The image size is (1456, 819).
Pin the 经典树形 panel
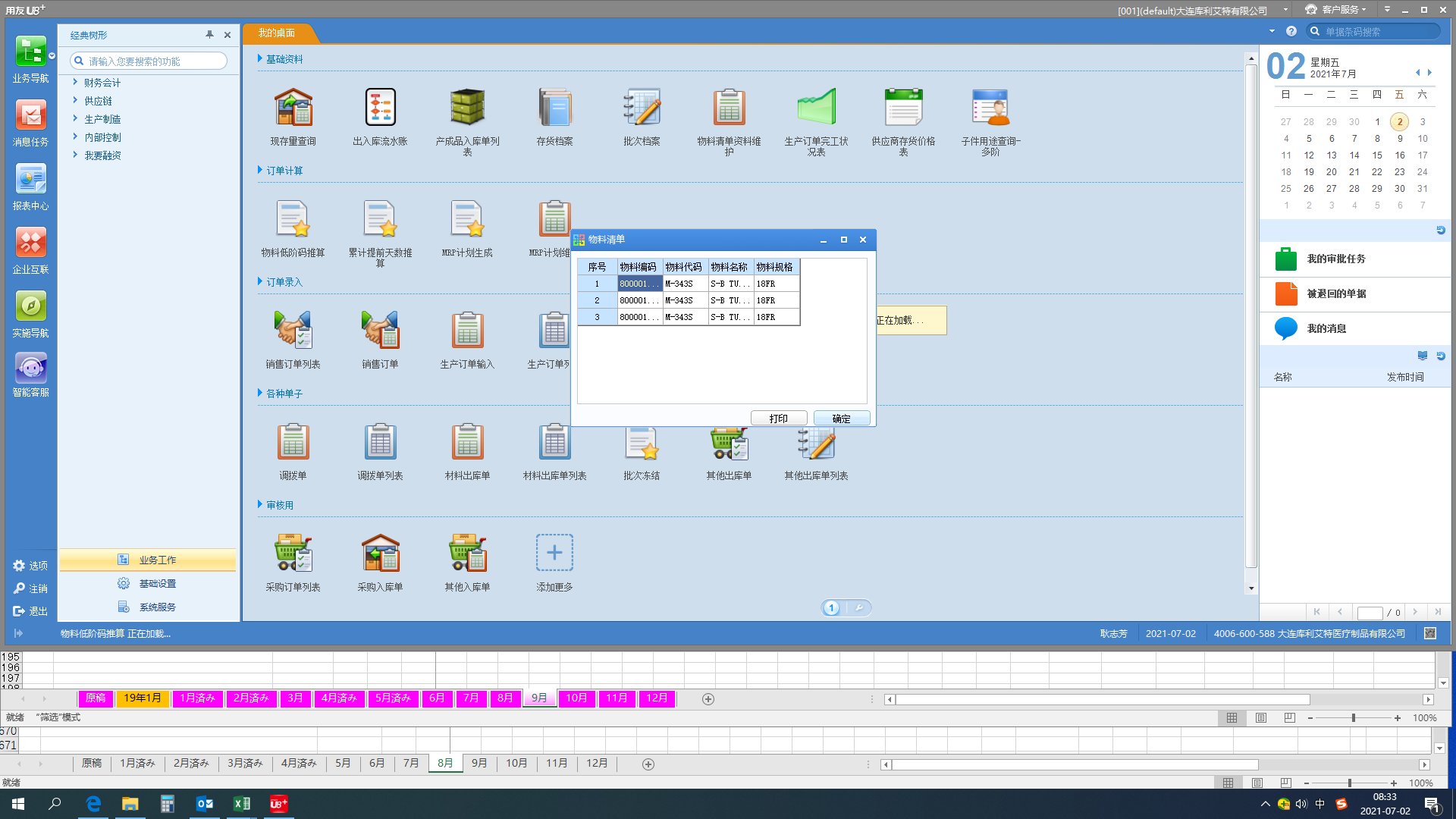[x=209, y=35]
